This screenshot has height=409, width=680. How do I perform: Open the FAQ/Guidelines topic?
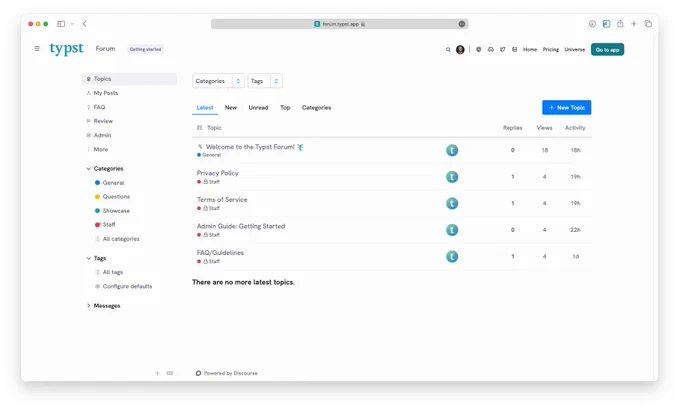[220, 252]
